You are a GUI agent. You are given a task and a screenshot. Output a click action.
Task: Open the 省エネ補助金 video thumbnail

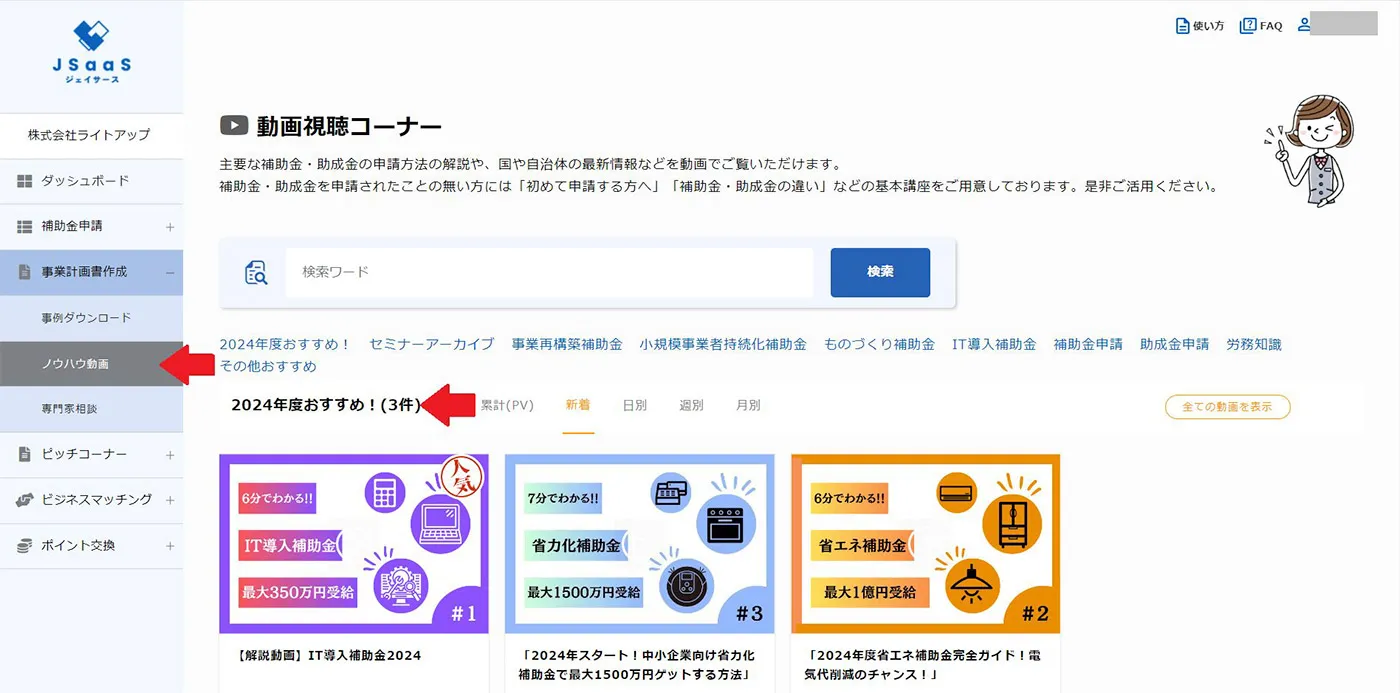tap(925, 544)
